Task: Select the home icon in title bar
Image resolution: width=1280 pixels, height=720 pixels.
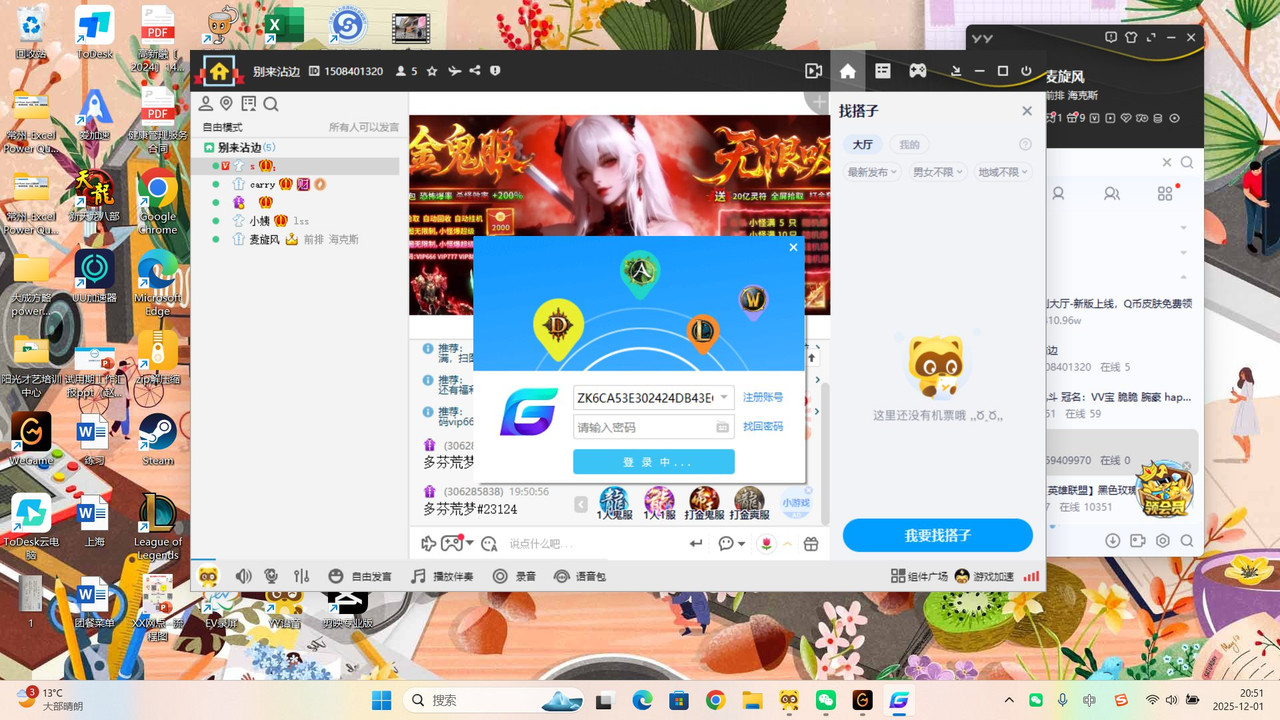Action: pyautogui.click(x=848, y=71)
